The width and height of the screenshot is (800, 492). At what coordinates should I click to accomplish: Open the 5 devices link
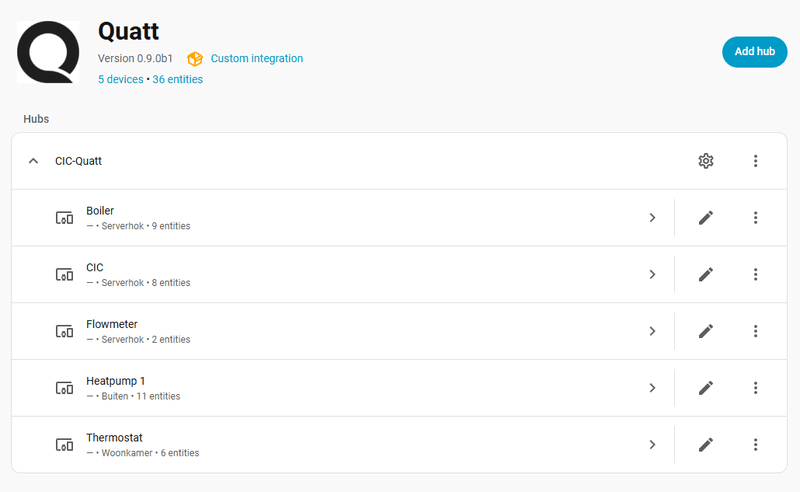pyautogui.click(x=120, y=79)
